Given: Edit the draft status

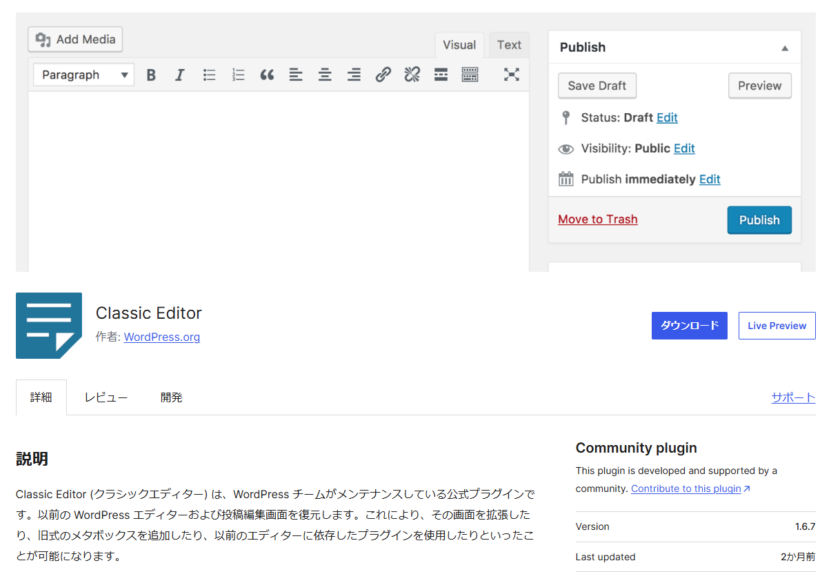Looking at the screenshot, I should pos(667,118).
